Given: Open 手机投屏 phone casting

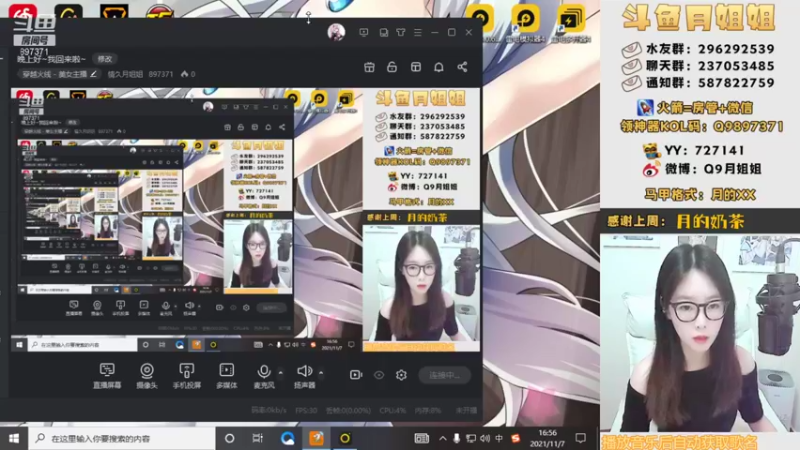Looking at the screenshot, I should tap(187, 376).
